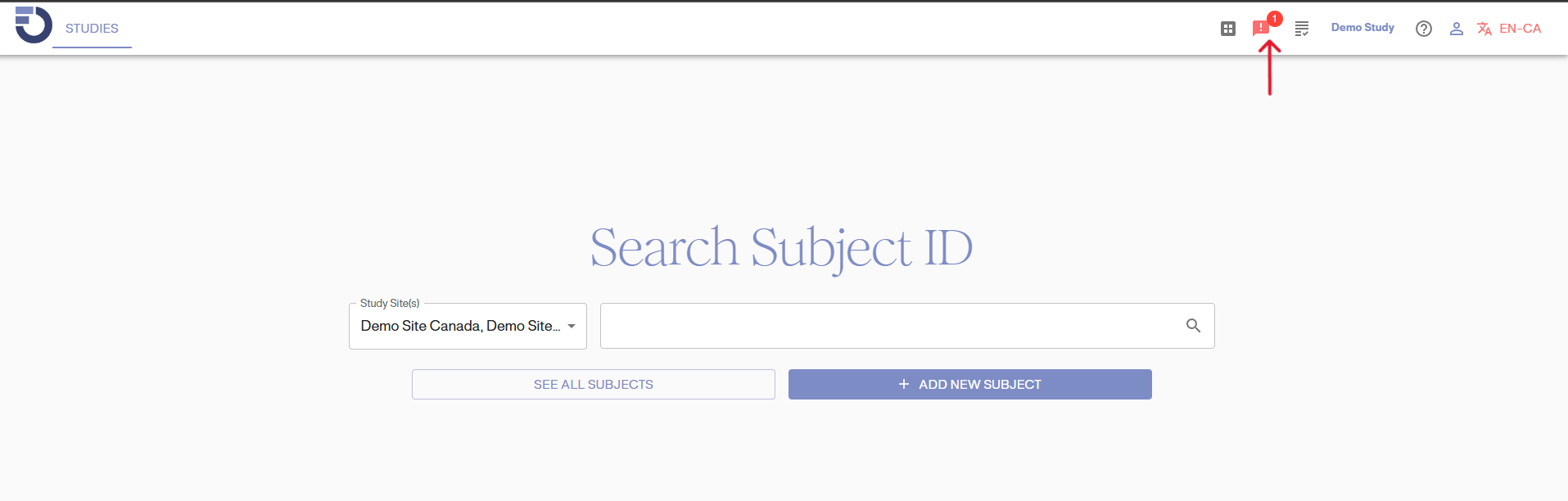Click the Study Site(s) field label

point(390,304)
